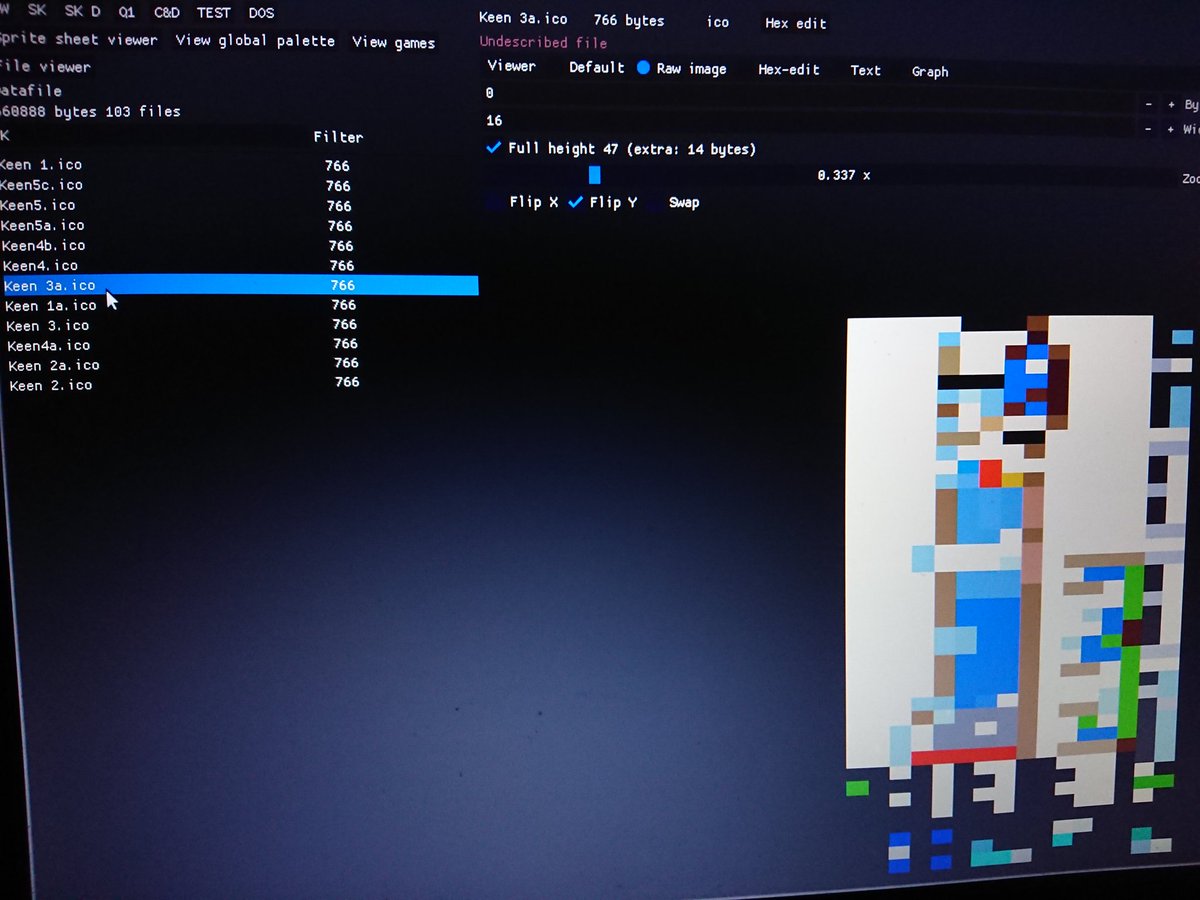Click the zoom slider handle

[595, 175]
